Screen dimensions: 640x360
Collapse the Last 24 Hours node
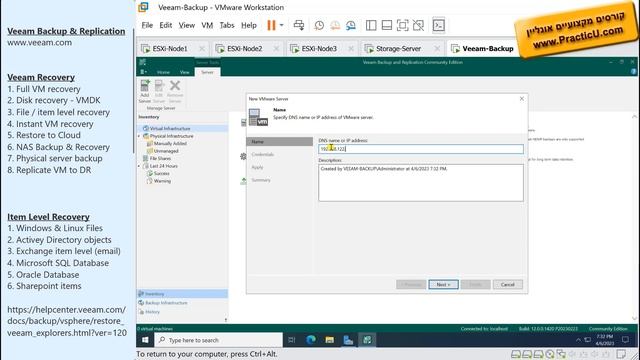point(139,166)
